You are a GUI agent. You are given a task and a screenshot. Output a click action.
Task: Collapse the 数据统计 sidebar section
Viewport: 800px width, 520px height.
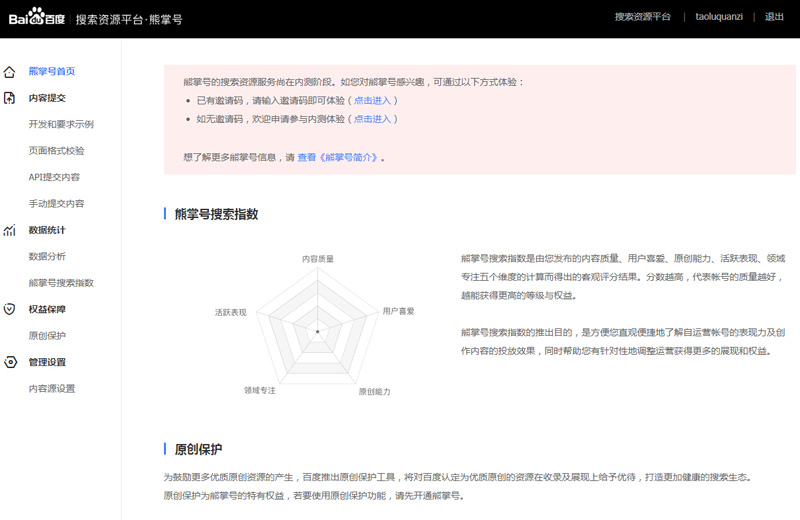[47, 230]
